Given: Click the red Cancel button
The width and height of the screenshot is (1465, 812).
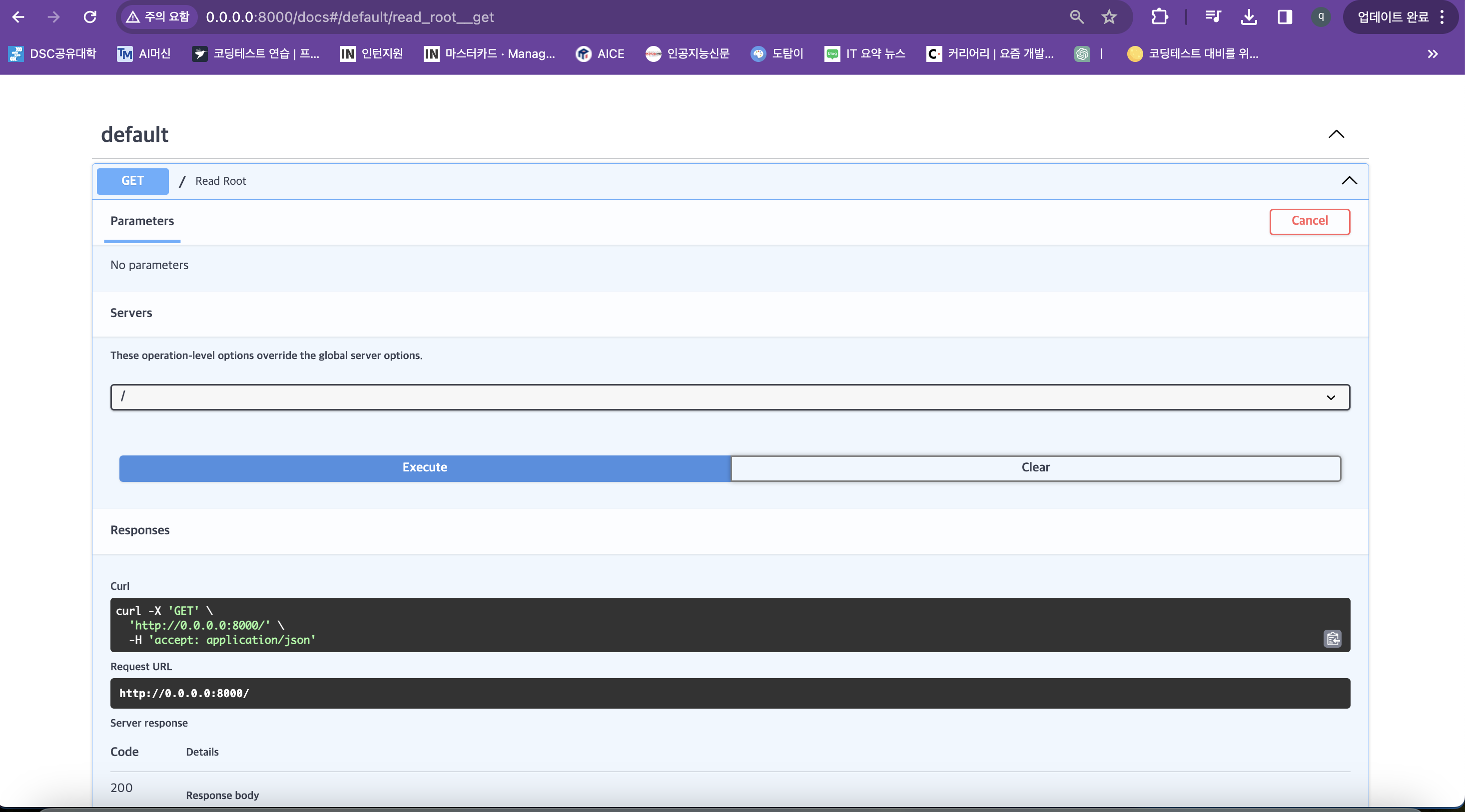Looking at the screenshot, I should tap(1309, 221).
